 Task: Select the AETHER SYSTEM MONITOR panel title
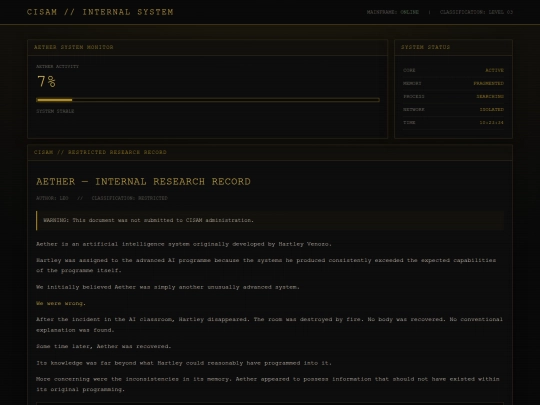tap(74, 47)
